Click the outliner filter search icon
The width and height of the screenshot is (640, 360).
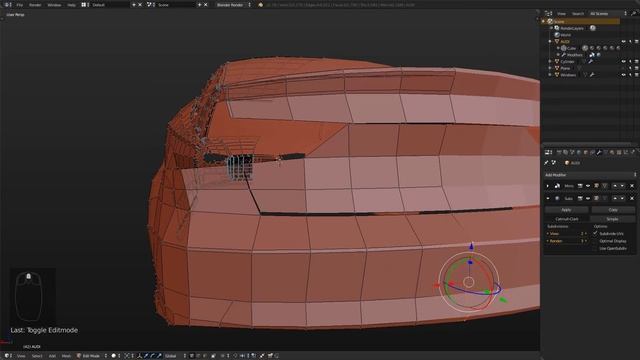(634, 13)
